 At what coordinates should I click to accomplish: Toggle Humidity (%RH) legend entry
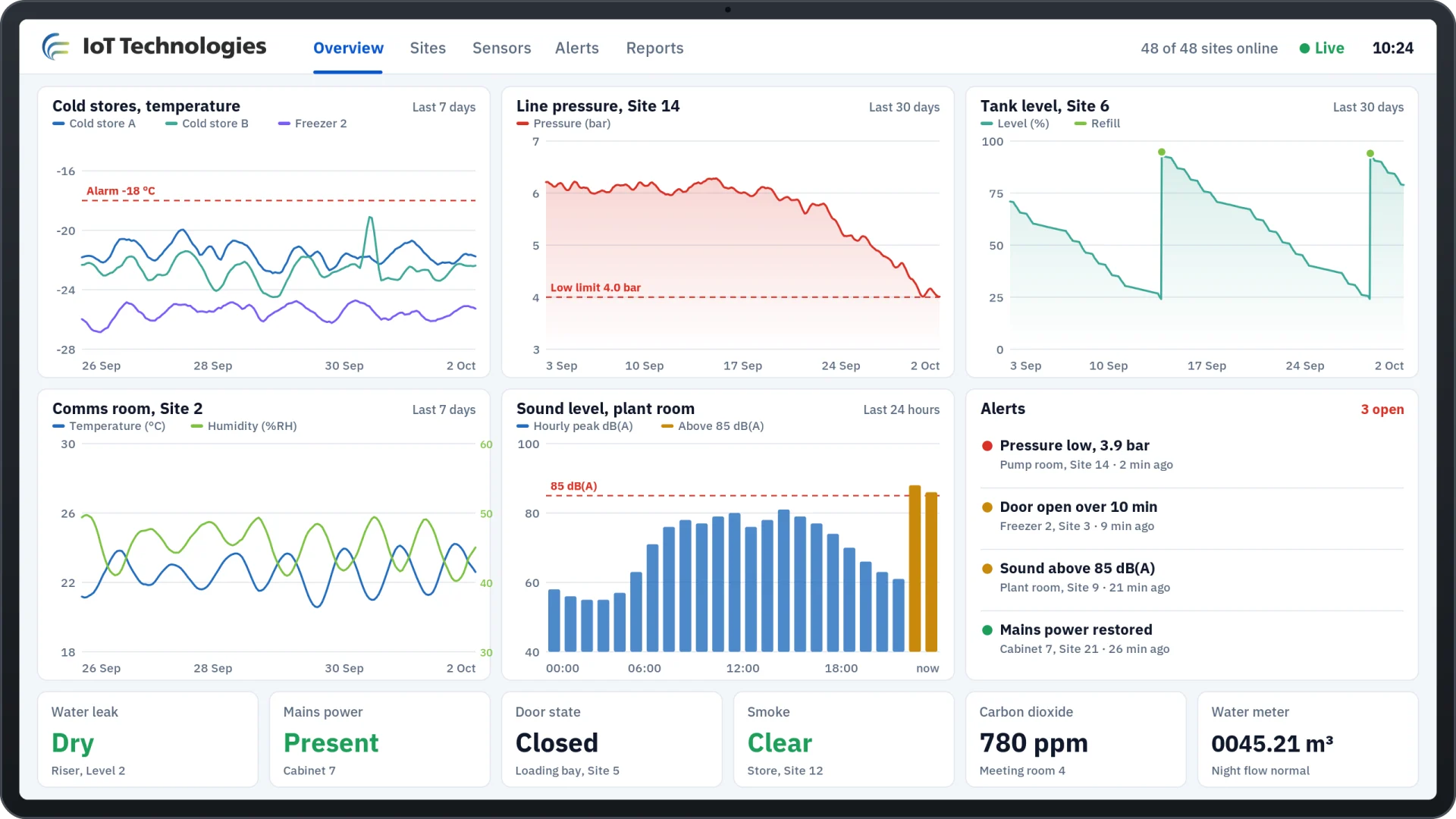click(x=244, y=426)
